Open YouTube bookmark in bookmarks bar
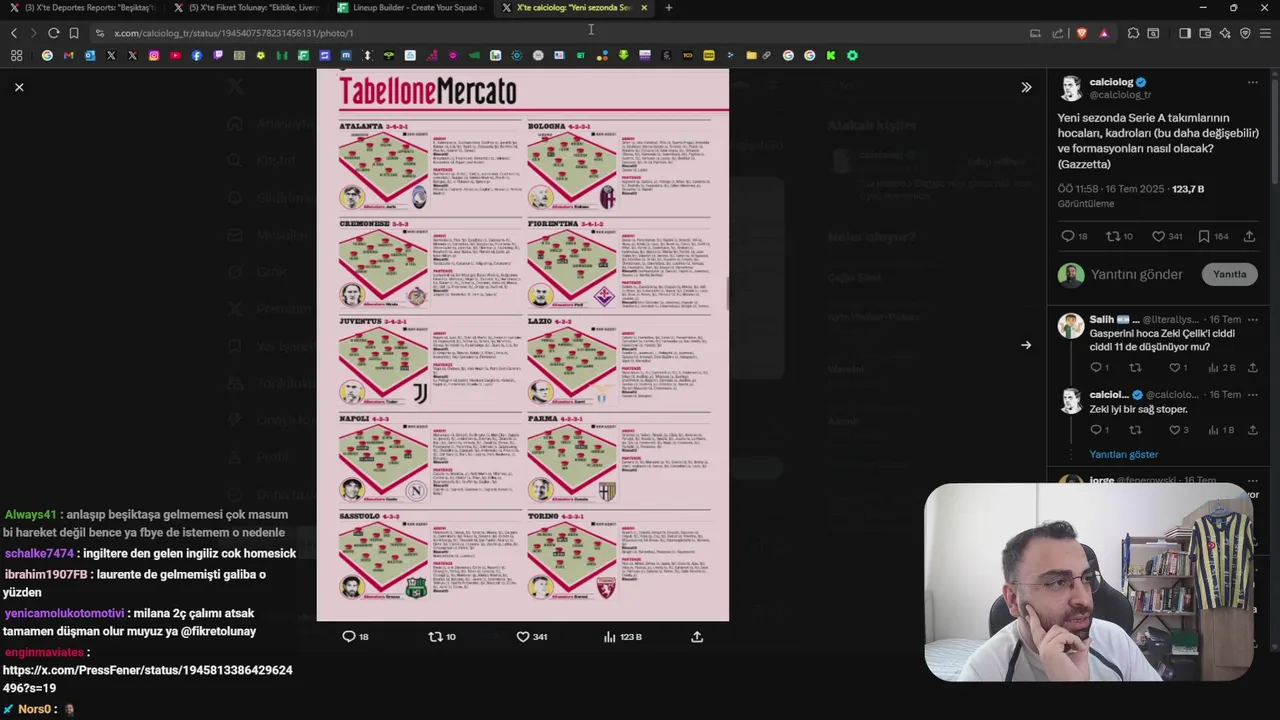The width and height of the screenshot is (1280, 720). tap(175, 56)
